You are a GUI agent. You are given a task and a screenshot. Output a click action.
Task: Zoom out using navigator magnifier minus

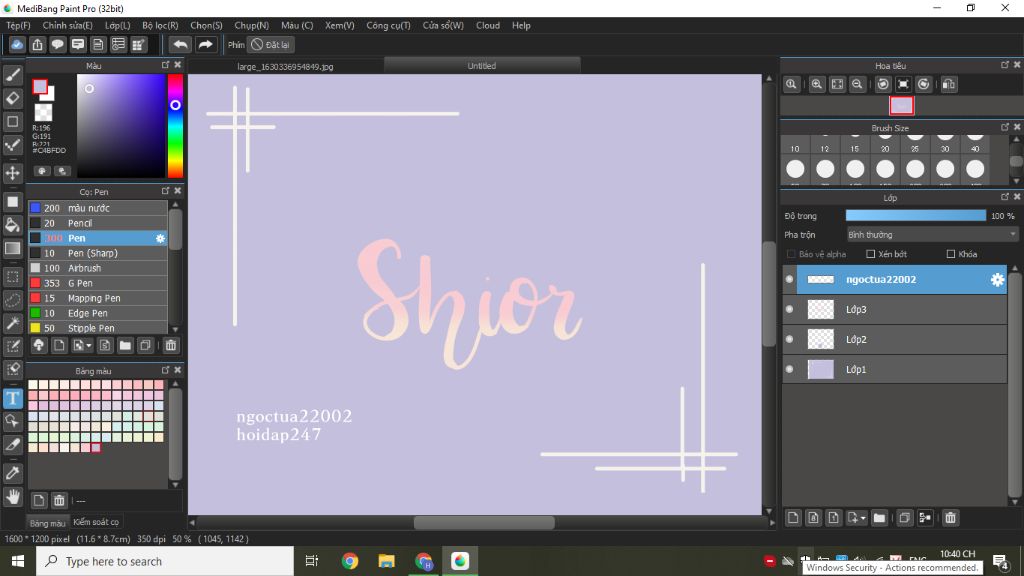click(857, 84)
